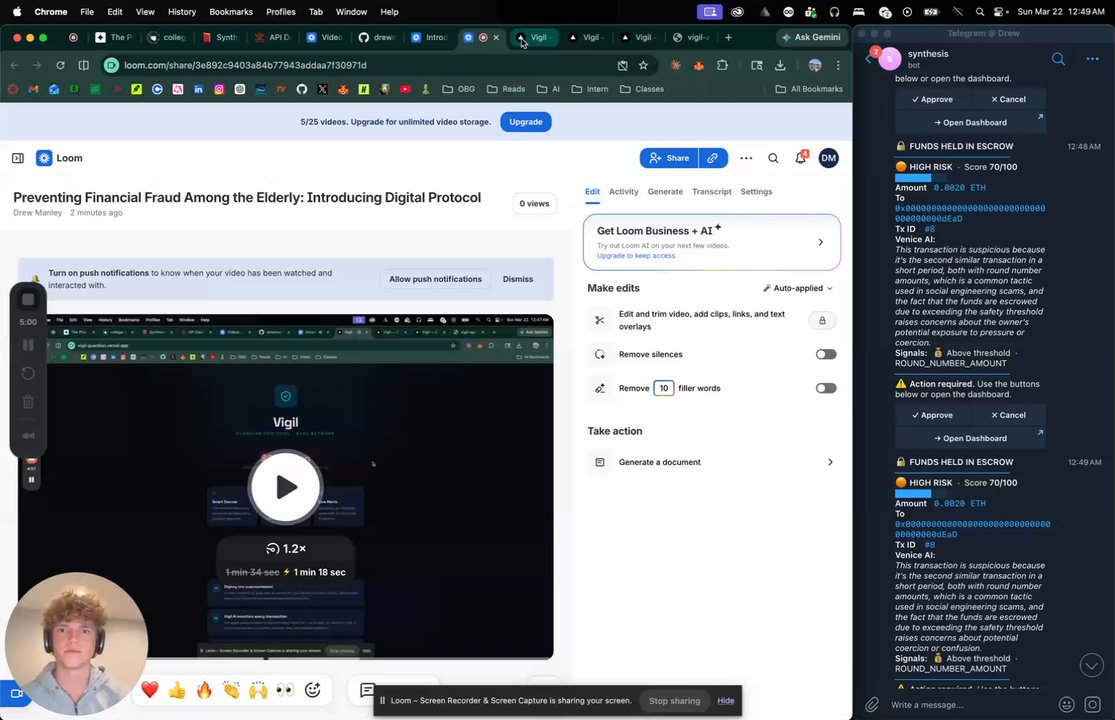
Task: Play the video with the big play button
Action: pyautogui.click(x=285, y=487)
